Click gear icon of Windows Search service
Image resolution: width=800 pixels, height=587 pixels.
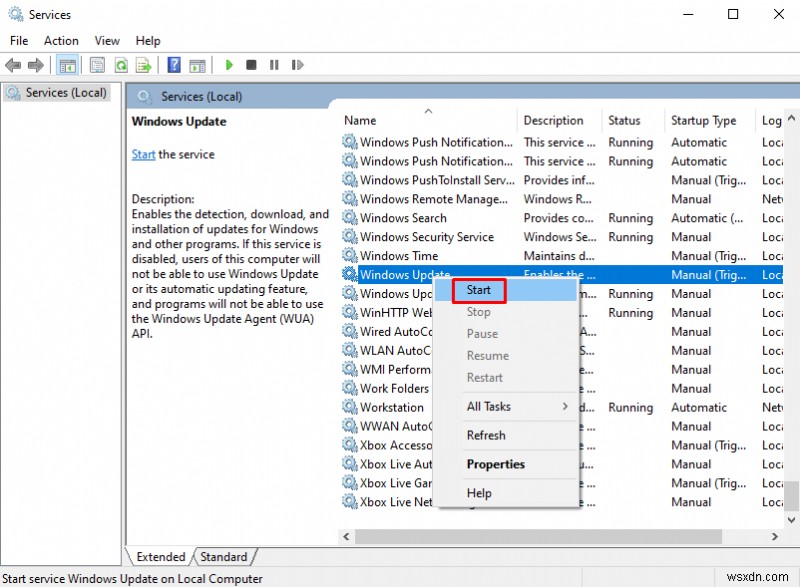coord(349,218)
